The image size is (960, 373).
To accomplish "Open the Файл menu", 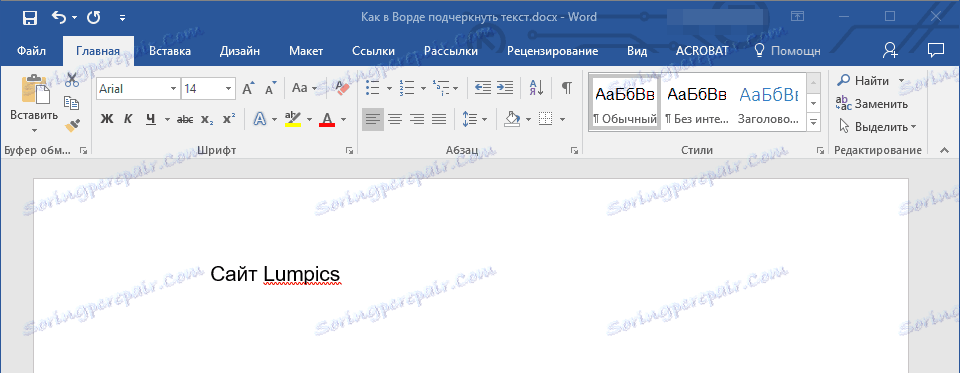I will [30, 51].
